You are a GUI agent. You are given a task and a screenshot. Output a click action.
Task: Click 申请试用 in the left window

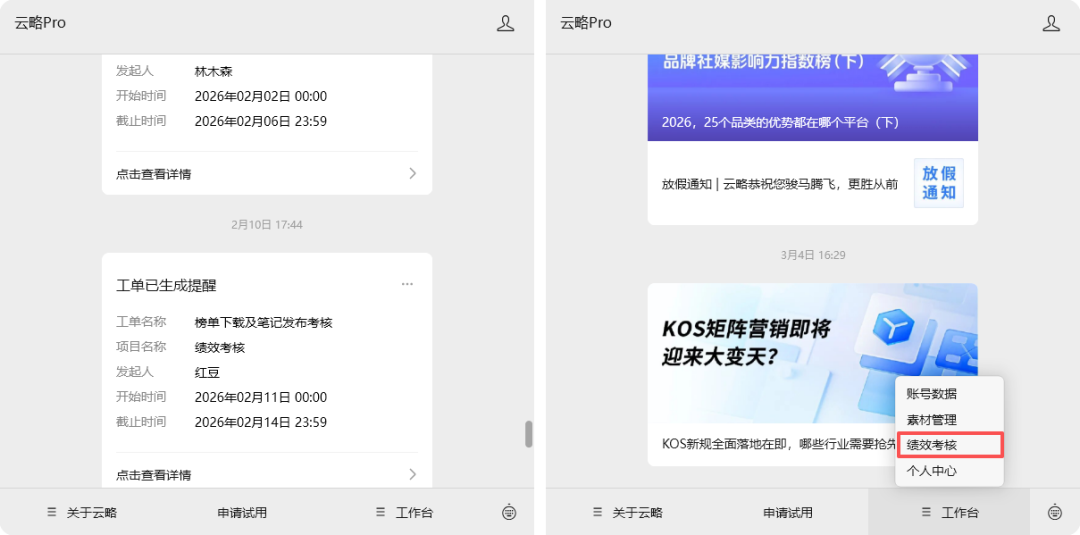[242, 512]
